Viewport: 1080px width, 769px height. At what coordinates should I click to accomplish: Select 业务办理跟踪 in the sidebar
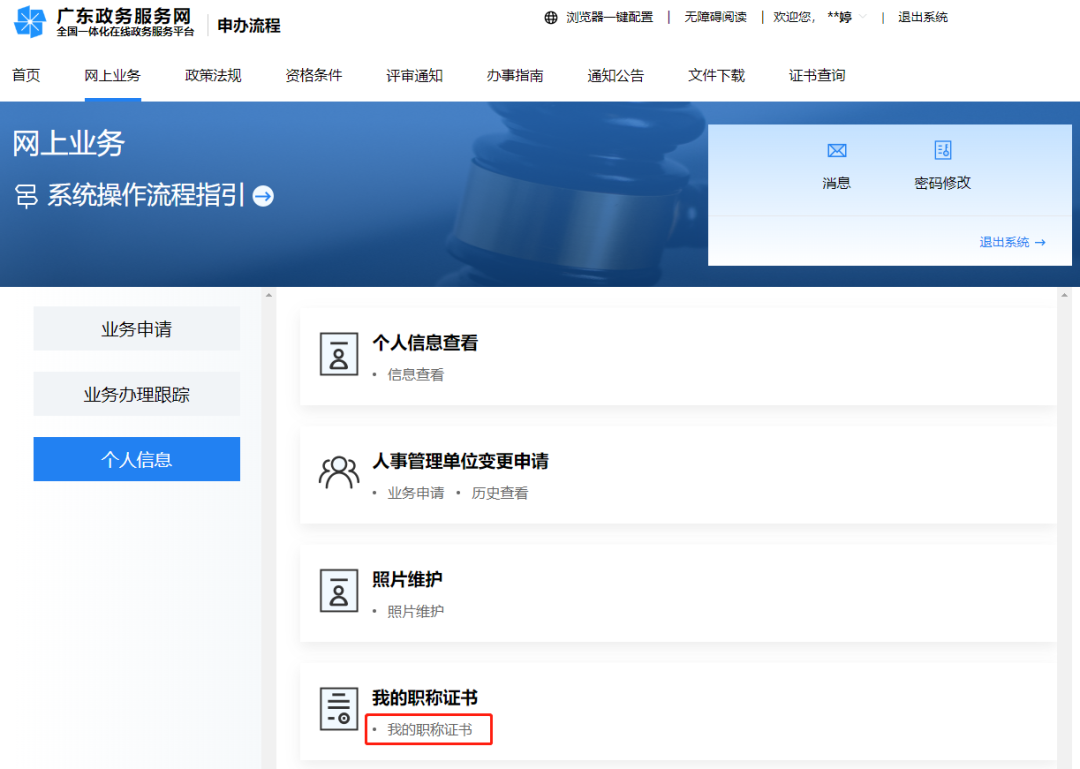[x=136, y=394]
